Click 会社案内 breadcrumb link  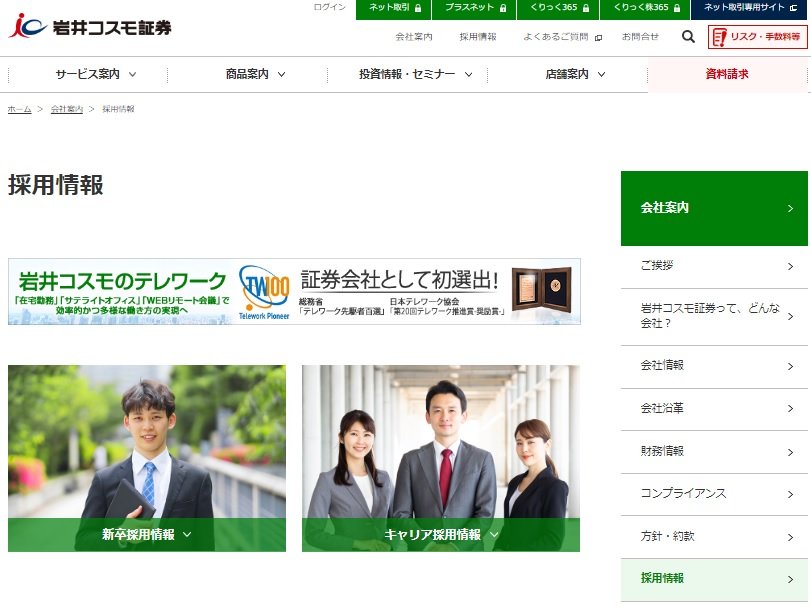coord(67,109)
